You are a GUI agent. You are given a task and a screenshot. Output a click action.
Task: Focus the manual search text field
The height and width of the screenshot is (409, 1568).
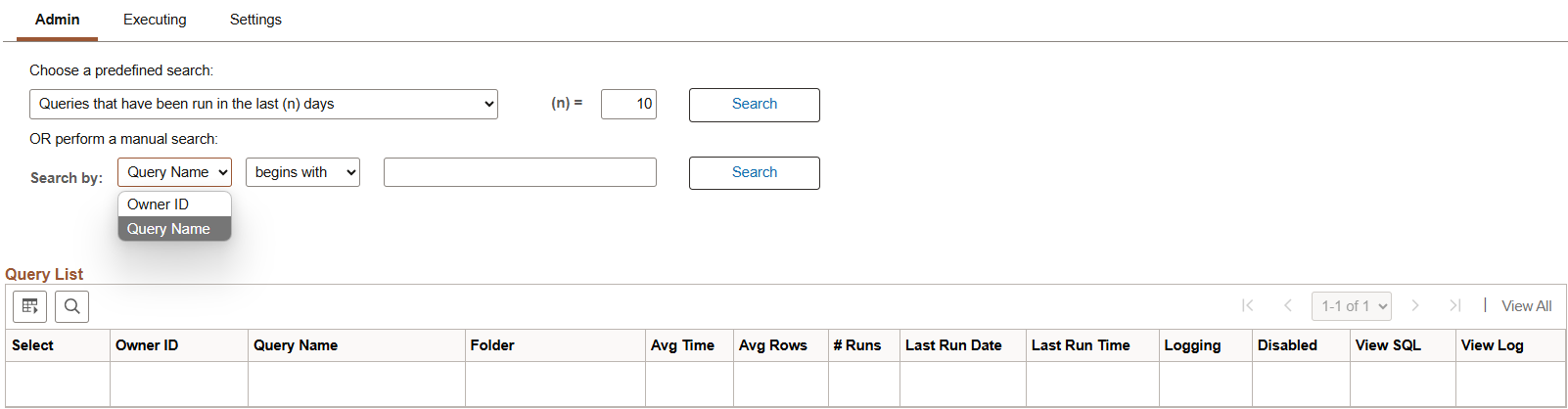pyautogui.click(x=520, y=172)
